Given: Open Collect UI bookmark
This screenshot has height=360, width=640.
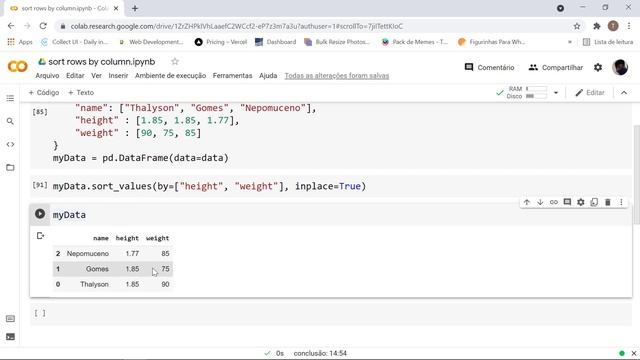Looking at the screenshot, I should [x=75, y=42].
